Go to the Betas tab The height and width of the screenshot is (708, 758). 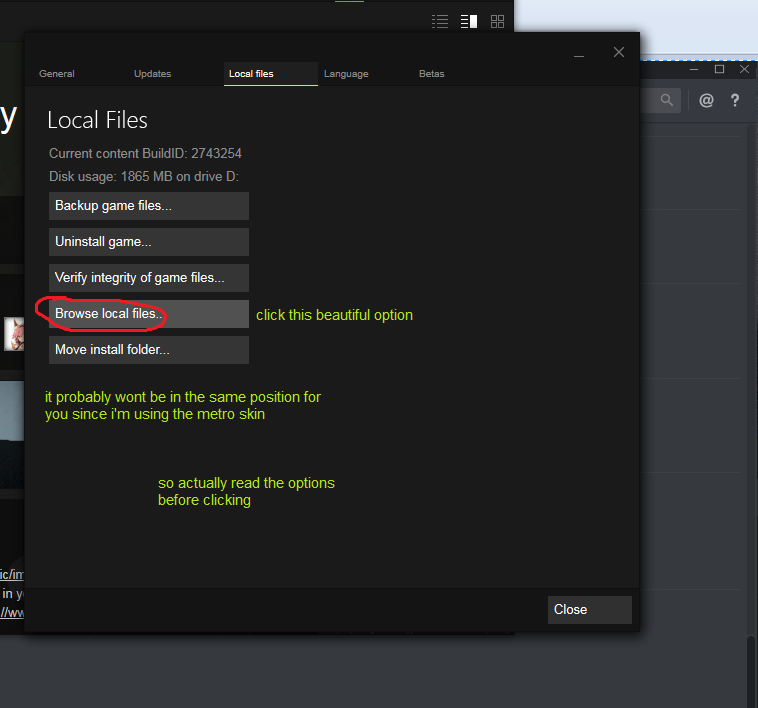(x=432, y=74)
